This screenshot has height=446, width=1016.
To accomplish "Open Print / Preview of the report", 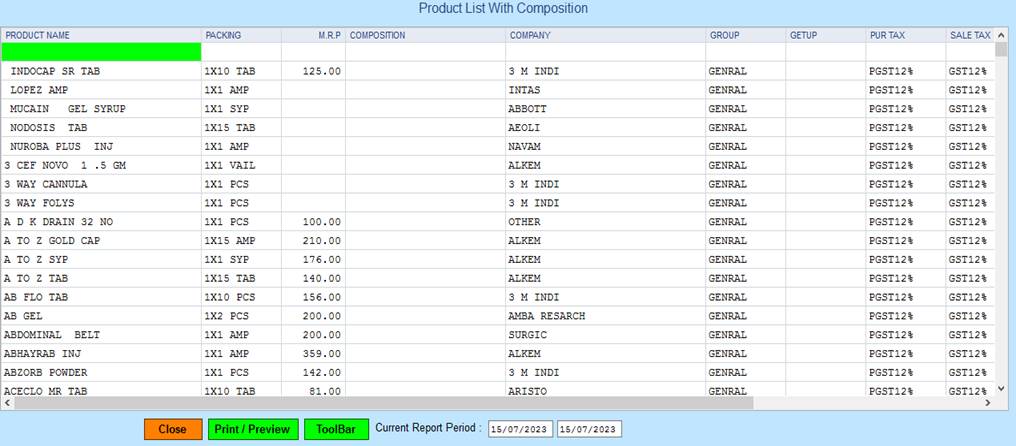I will (x=252, y=429).
